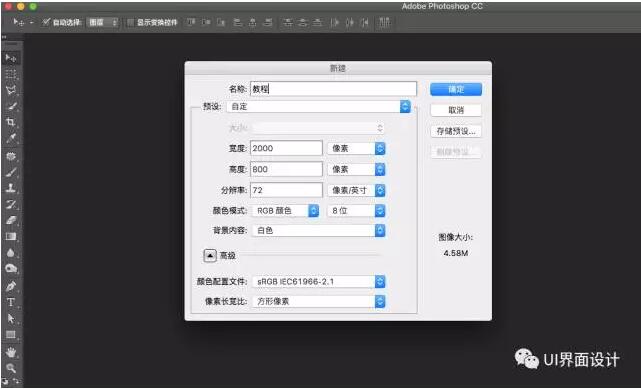Image resolution: width=641 pixels, height=389 pixels.
Task: Select the Crop tool
Action: point(11,122)
